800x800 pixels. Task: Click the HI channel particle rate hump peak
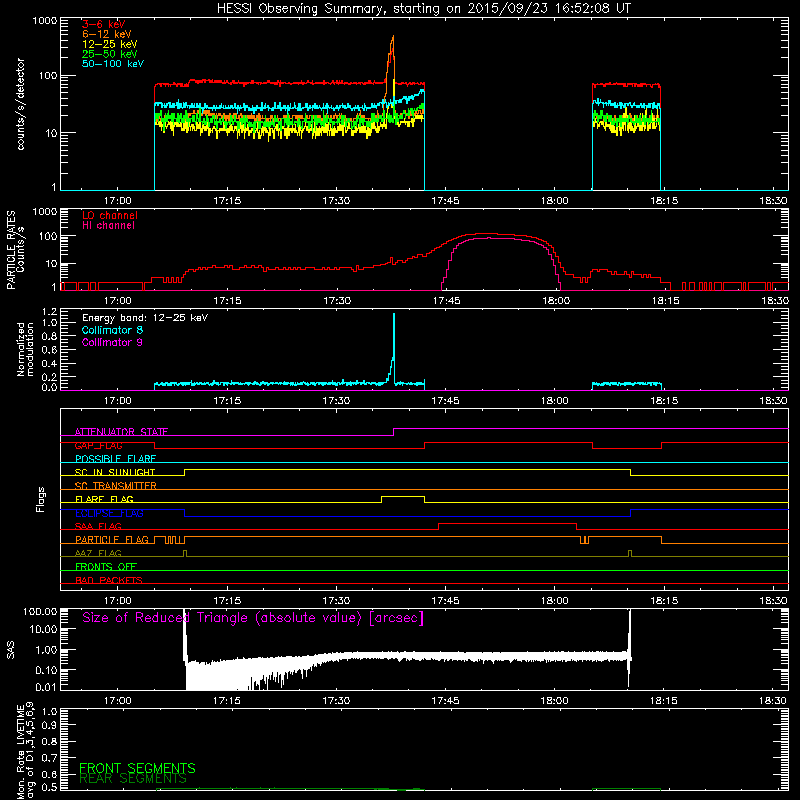(x=488, y=238)
